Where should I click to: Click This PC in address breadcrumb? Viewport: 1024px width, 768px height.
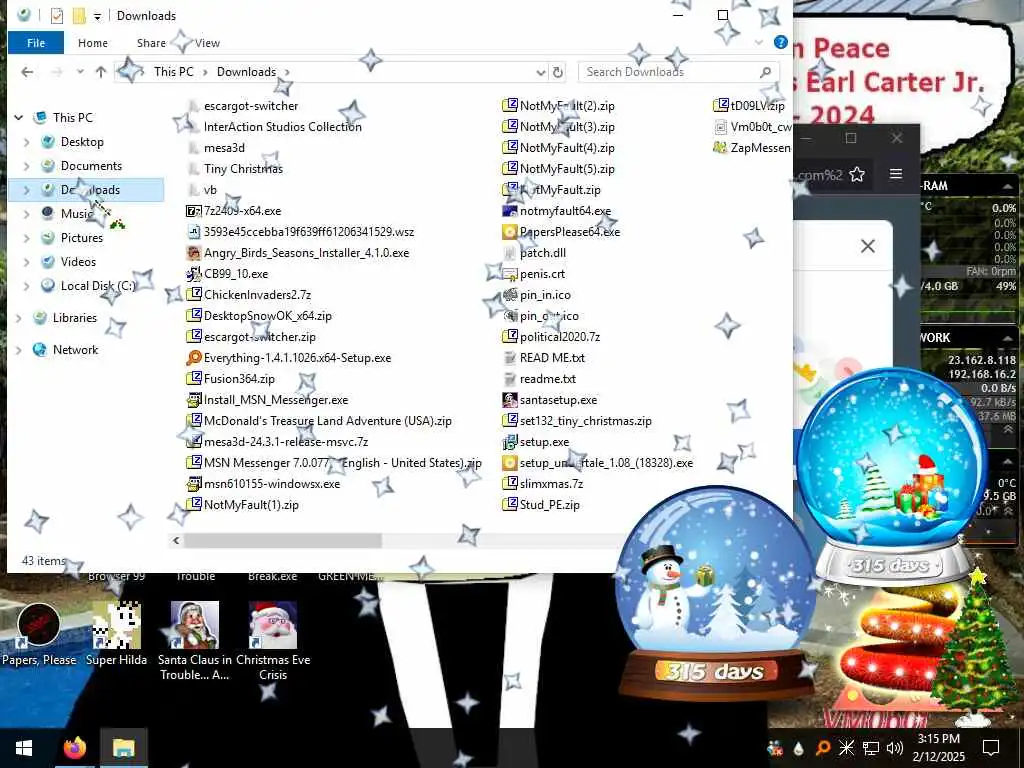click(174, 72)
